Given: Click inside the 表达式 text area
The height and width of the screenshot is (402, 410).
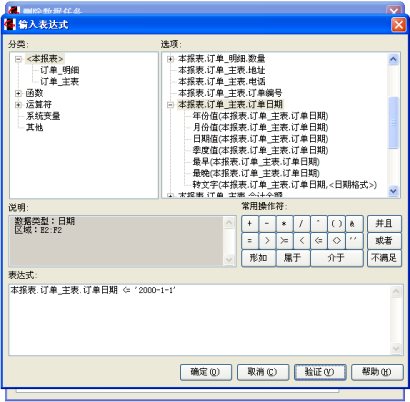Looking at the screenshot, I should point(200,320).
